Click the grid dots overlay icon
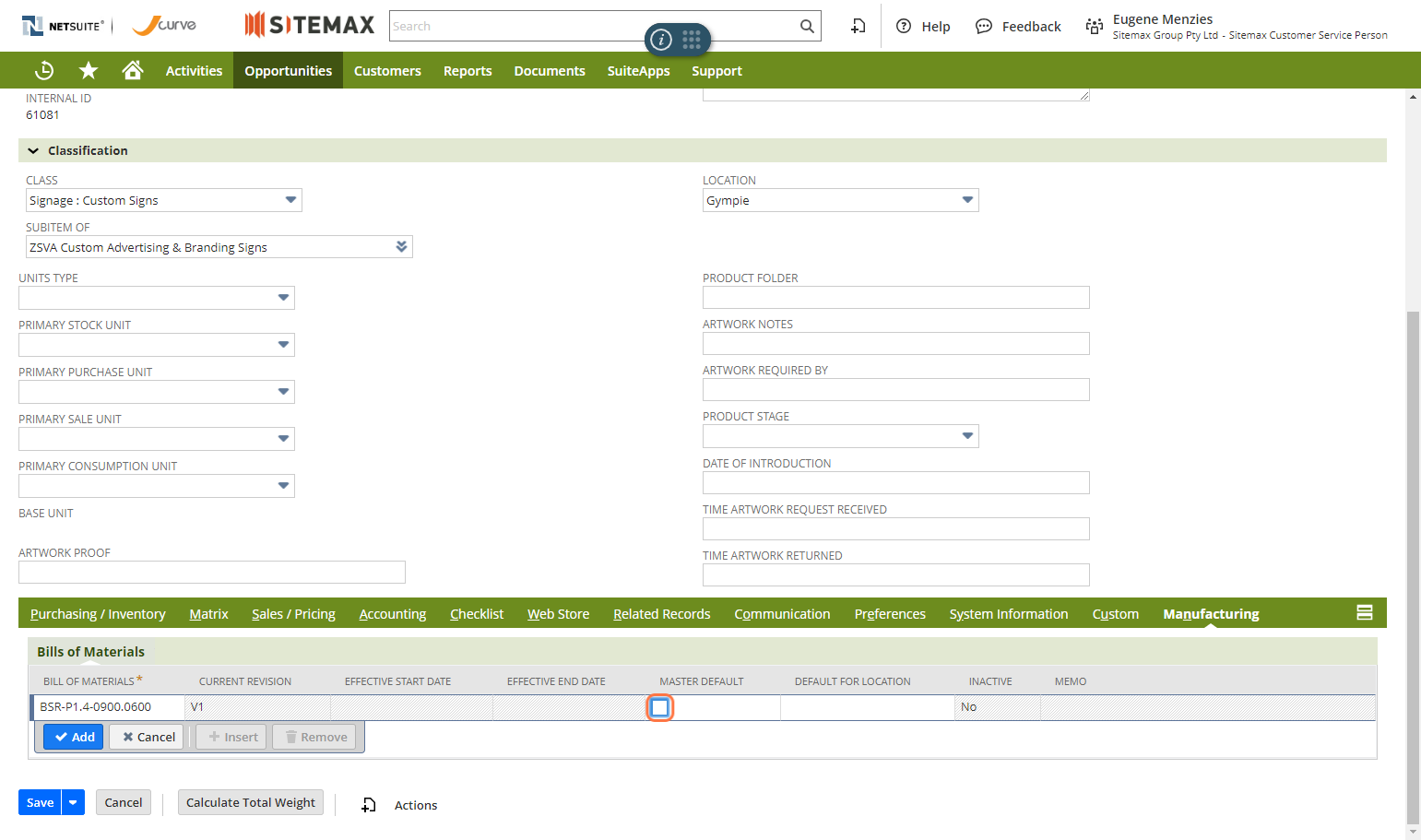1421x840 pixels. click(692, 39)
